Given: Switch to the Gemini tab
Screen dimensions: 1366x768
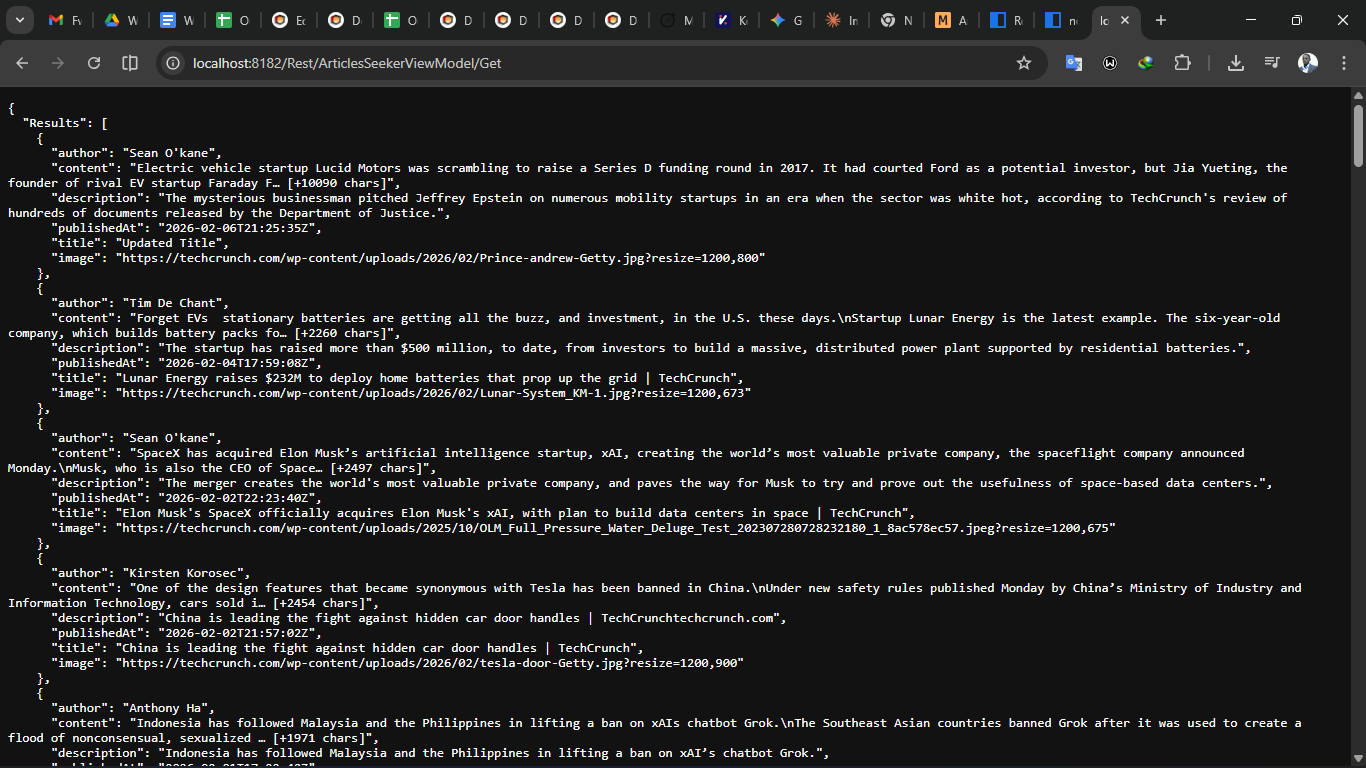Looking at the screenshot, I should pyautogui.click(x=786, y=20).
